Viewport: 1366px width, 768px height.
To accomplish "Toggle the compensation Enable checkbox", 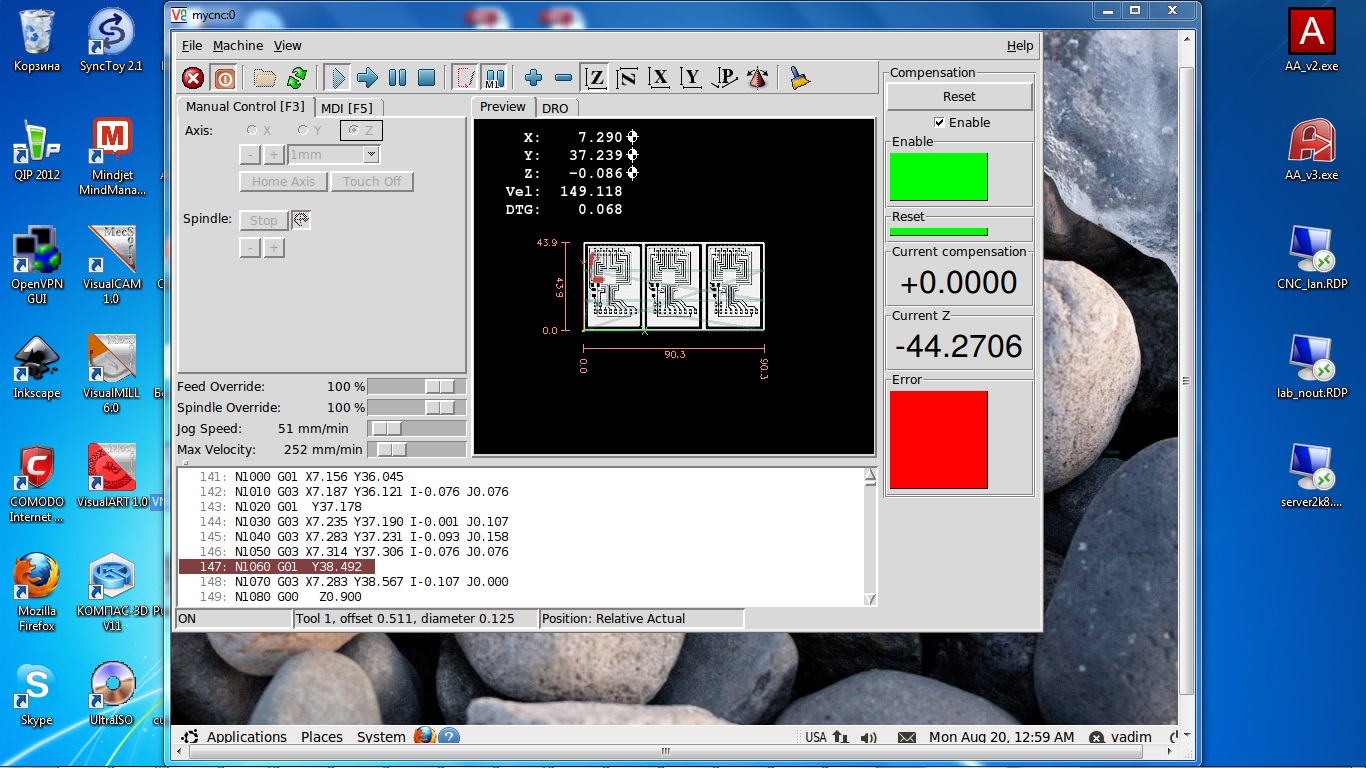I will tap(939, 123).
